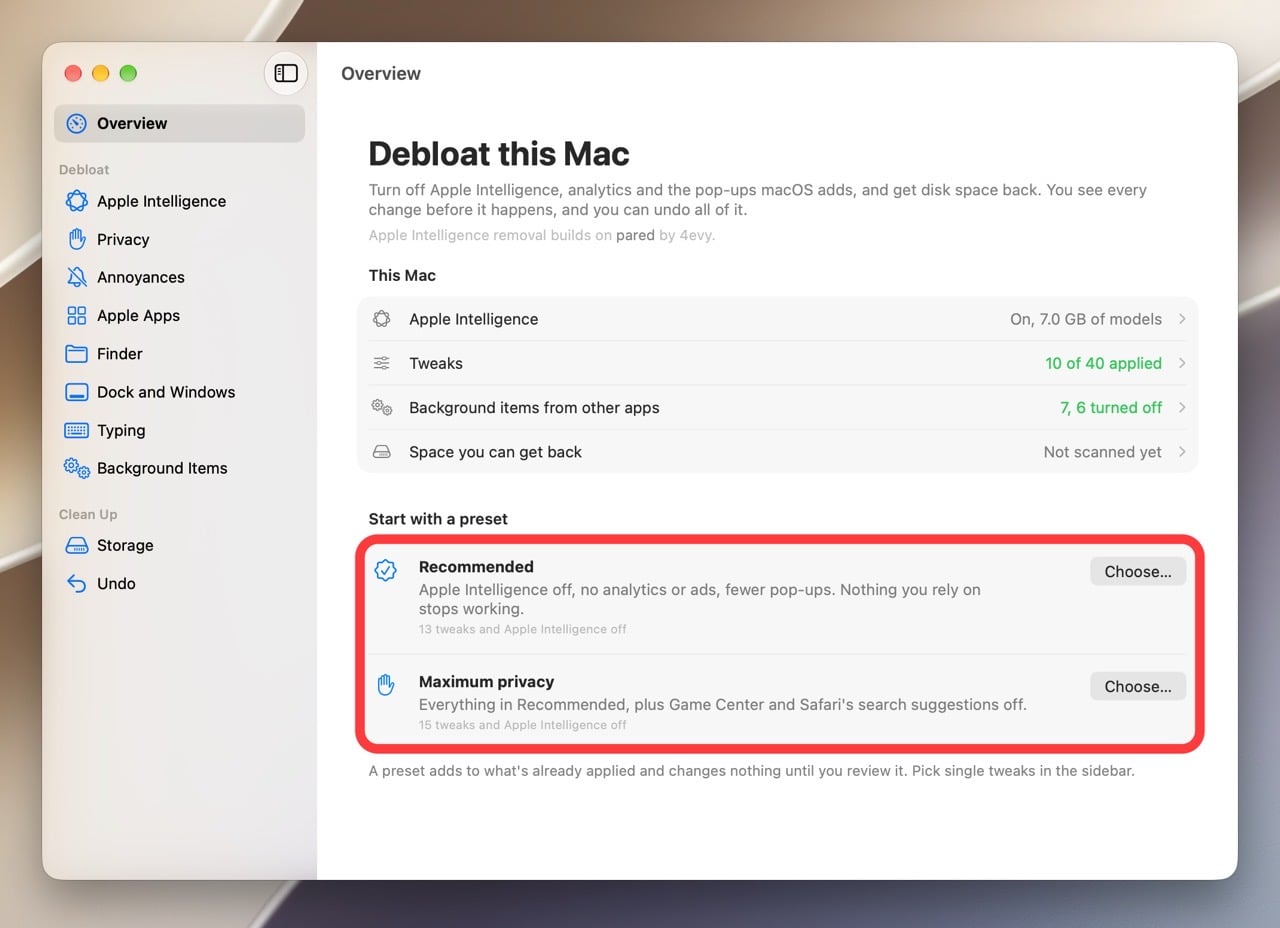Click the Recommended preset badge icon
This screenshot has height=928, width=1280.
385,571
